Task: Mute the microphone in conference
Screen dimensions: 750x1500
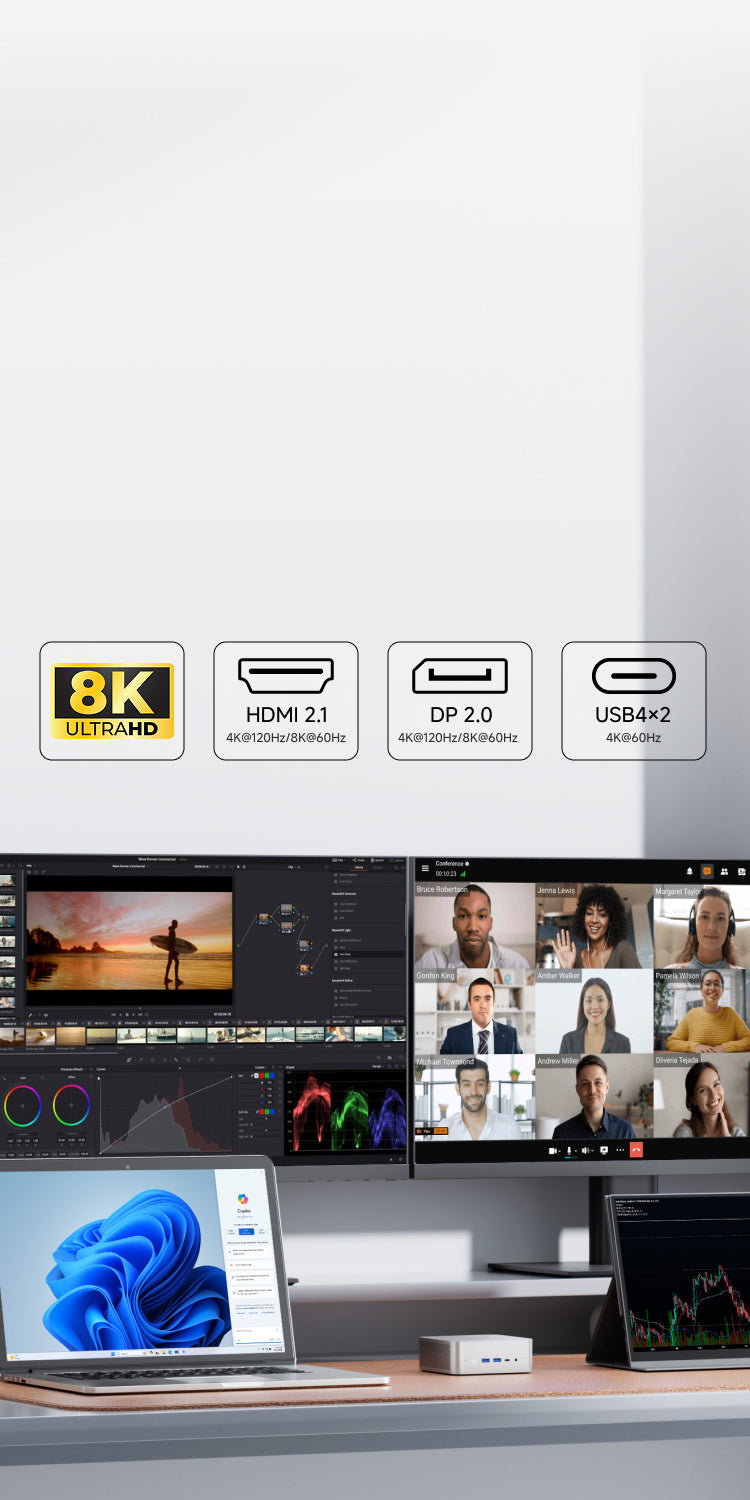Action: point(570,1150)
